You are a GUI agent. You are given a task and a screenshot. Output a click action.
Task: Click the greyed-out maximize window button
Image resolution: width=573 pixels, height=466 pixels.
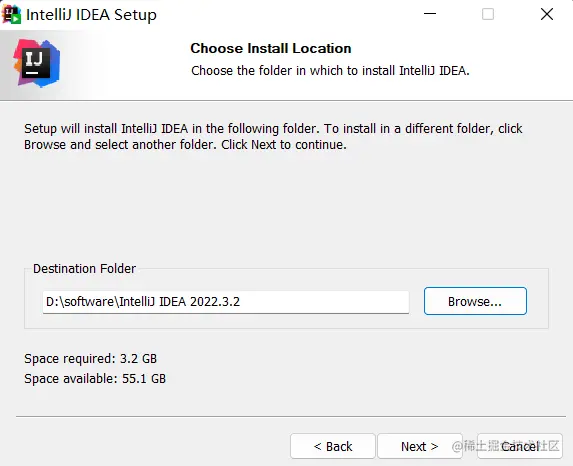(x=488, y=14)
